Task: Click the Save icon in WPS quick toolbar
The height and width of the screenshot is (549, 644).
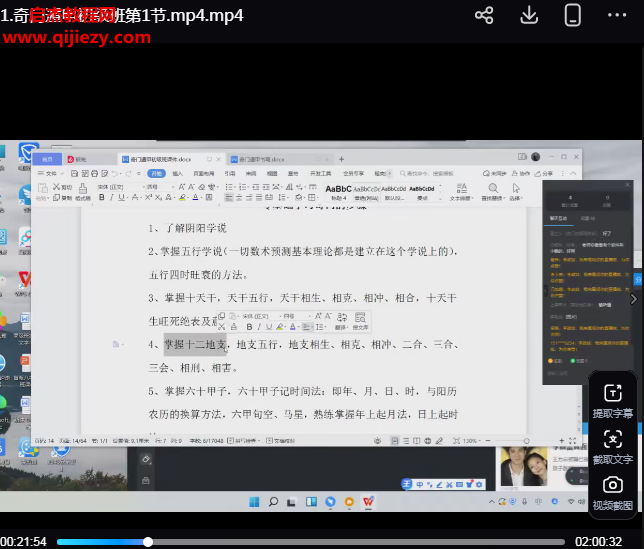Action: click(x=74, y=174)
